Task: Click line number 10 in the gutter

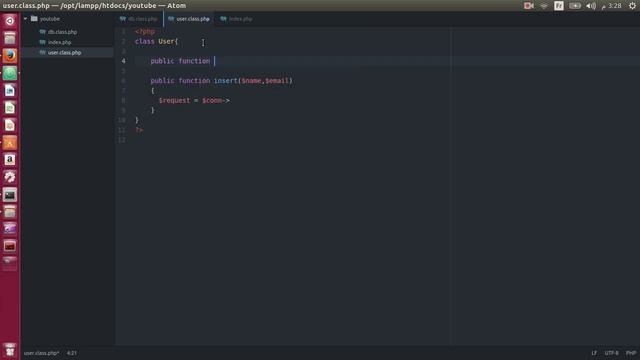Action: pyautogui.click(x=122, y=120)
